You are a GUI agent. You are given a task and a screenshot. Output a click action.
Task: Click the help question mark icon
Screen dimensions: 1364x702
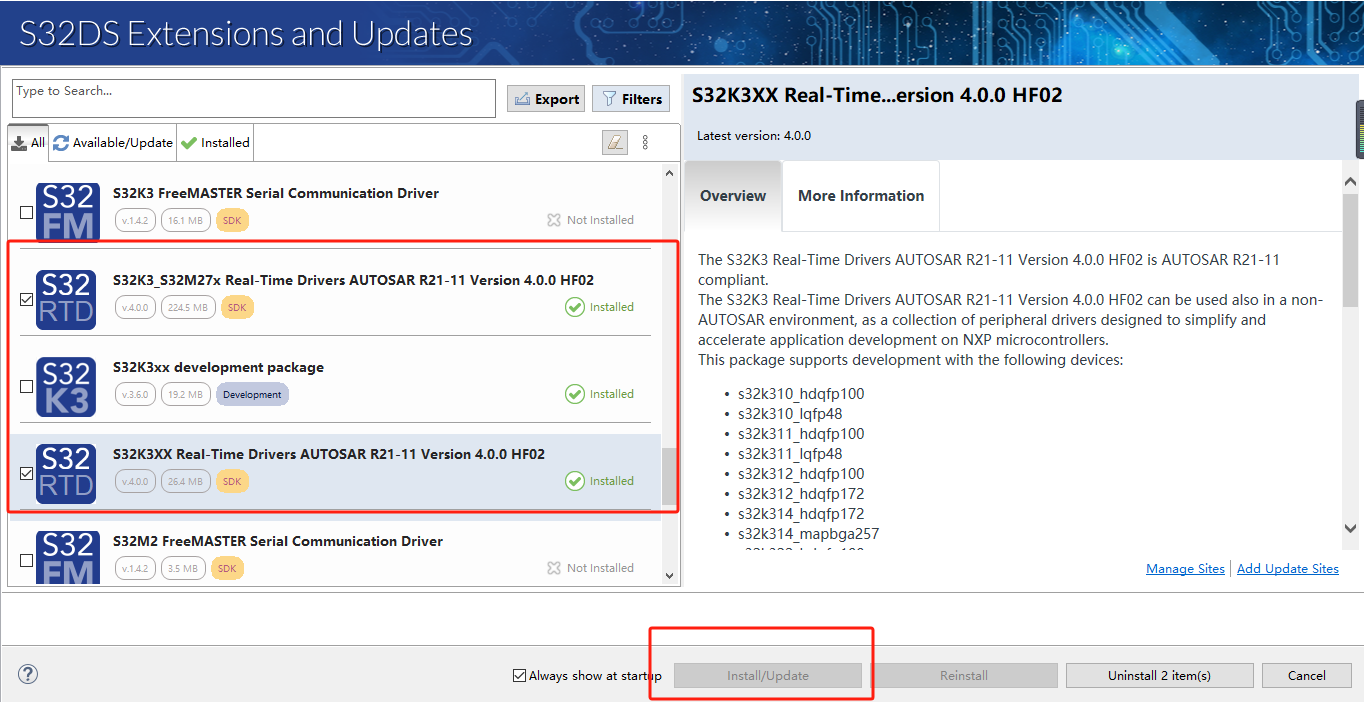pos(28,674)
